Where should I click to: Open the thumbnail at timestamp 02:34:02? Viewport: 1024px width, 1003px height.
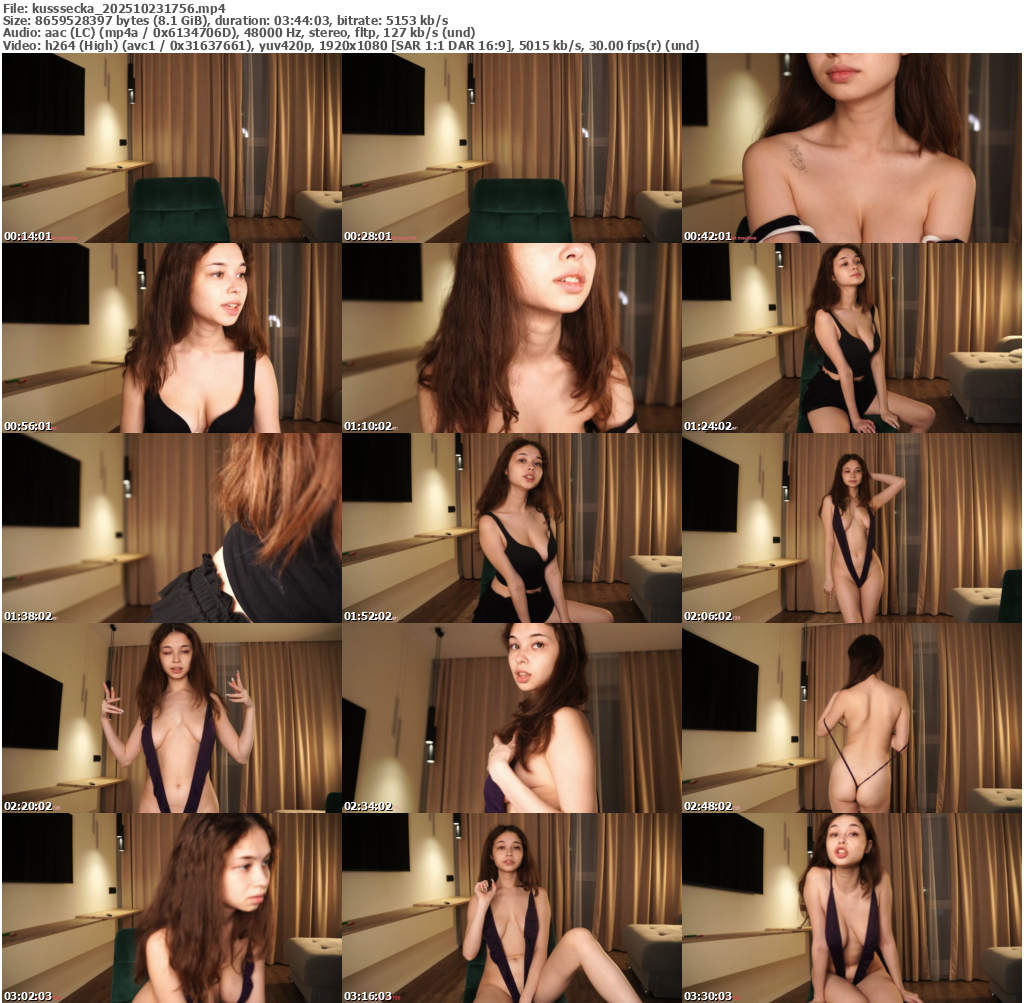[511, 718]
